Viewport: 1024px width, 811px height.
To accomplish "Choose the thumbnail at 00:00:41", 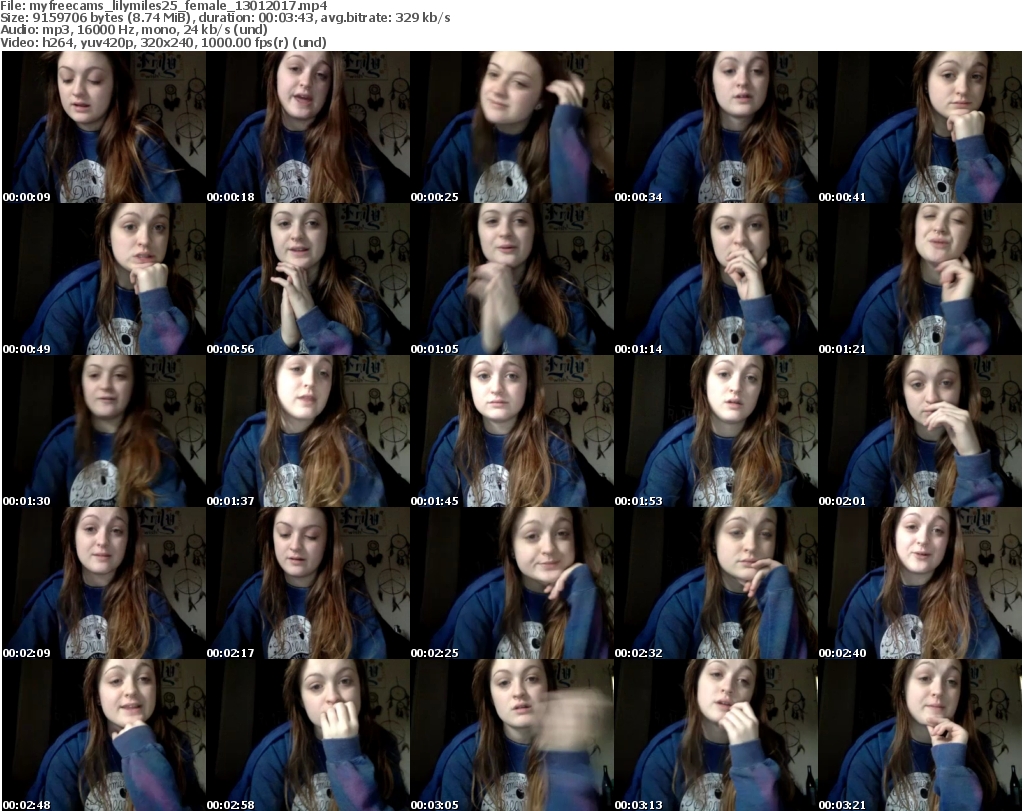I will pyautogui.click(x=920, y=127).
